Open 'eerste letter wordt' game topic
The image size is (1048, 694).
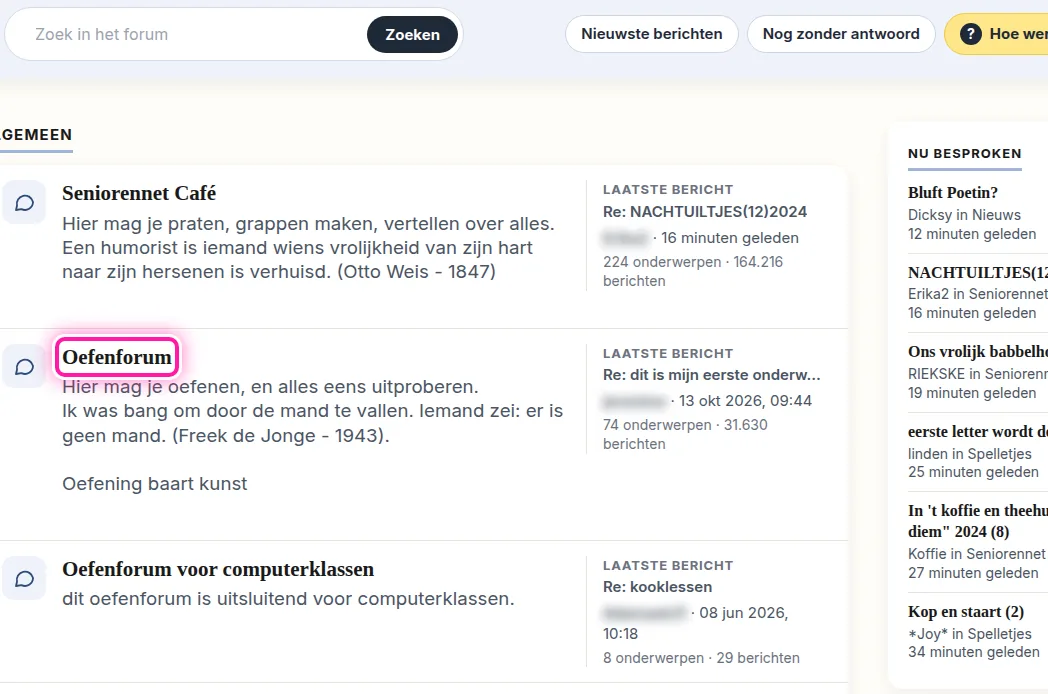pos(977,431)
